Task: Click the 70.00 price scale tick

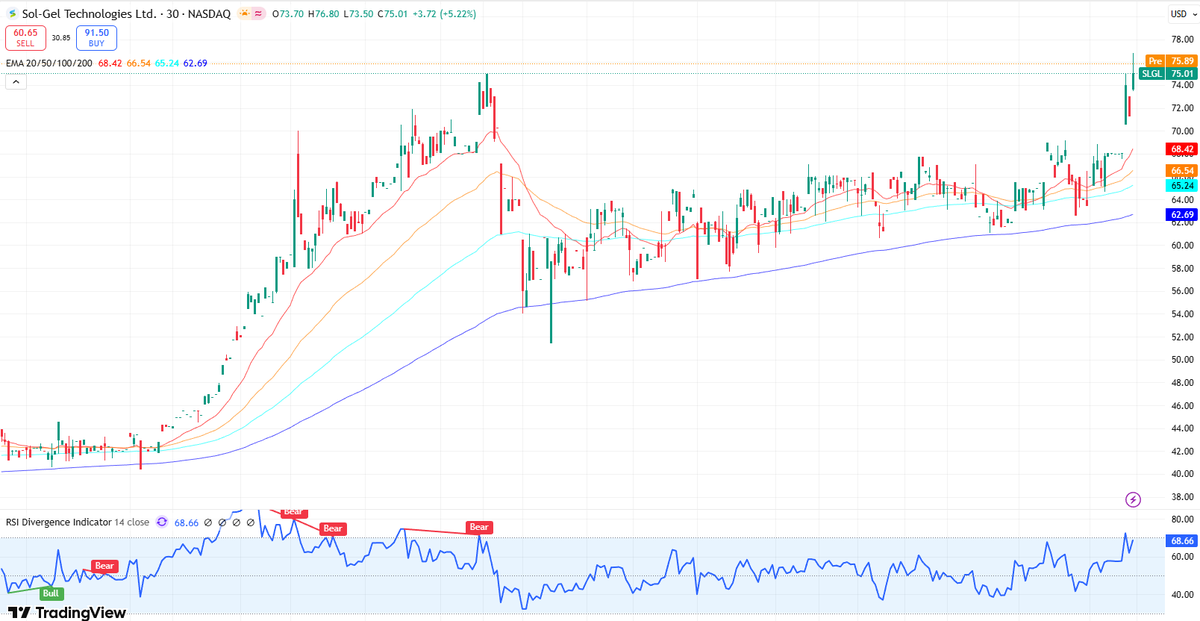Action: [x=1182, y=132]
